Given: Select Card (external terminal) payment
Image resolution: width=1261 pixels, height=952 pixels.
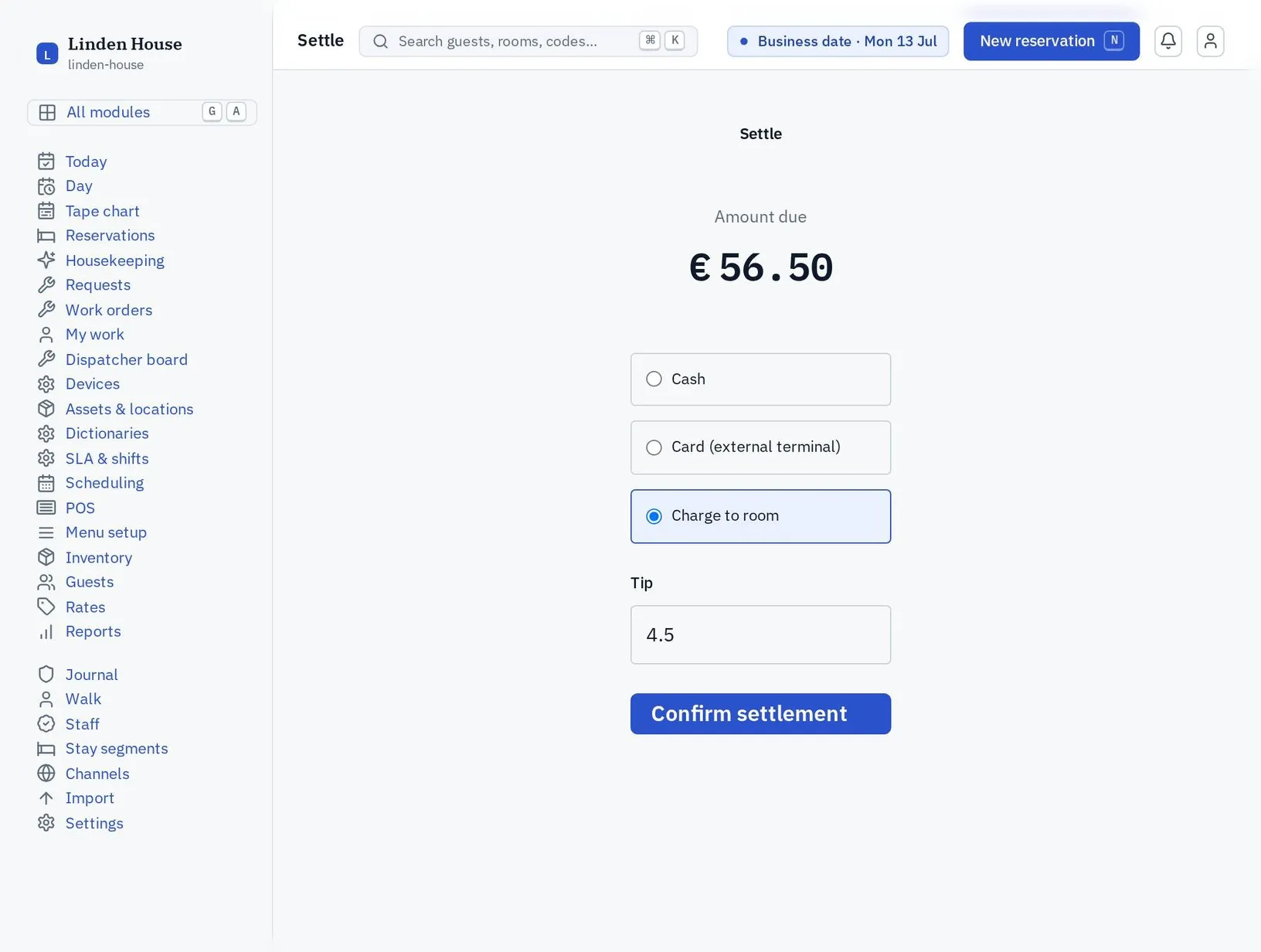Looking at the screenshot, I should tap(760, 447).
